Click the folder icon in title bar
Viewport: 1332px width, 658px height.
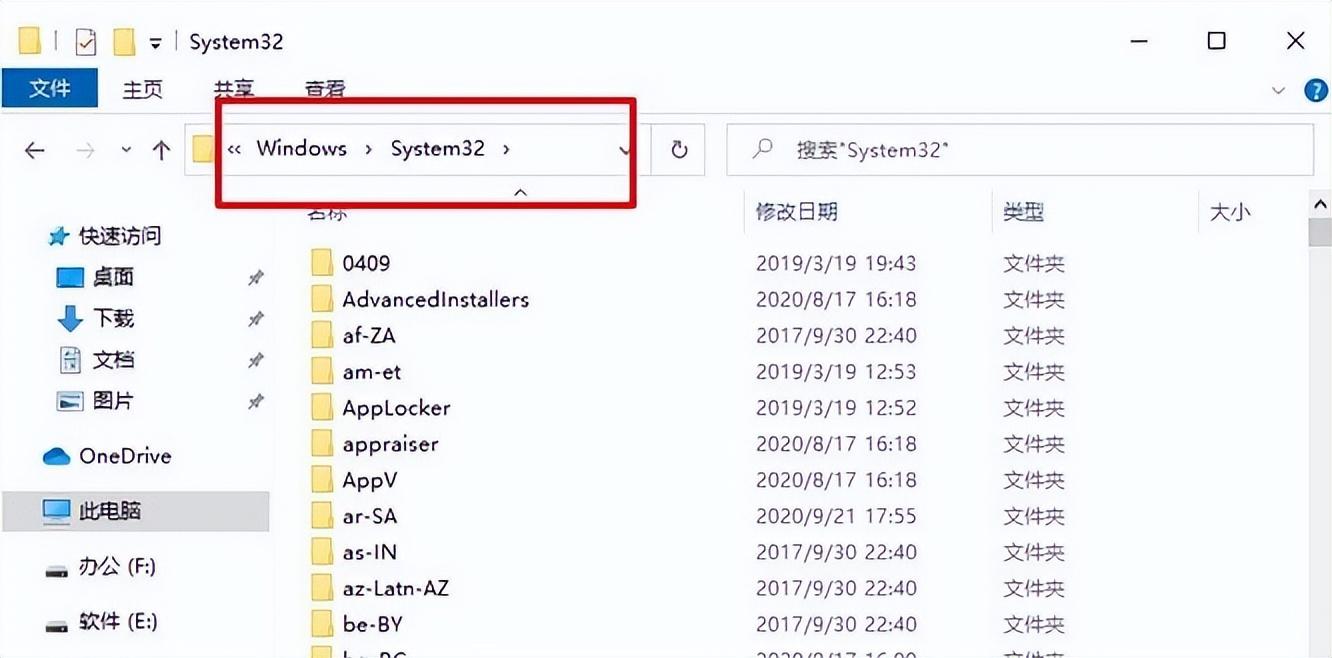pos(30,42)
